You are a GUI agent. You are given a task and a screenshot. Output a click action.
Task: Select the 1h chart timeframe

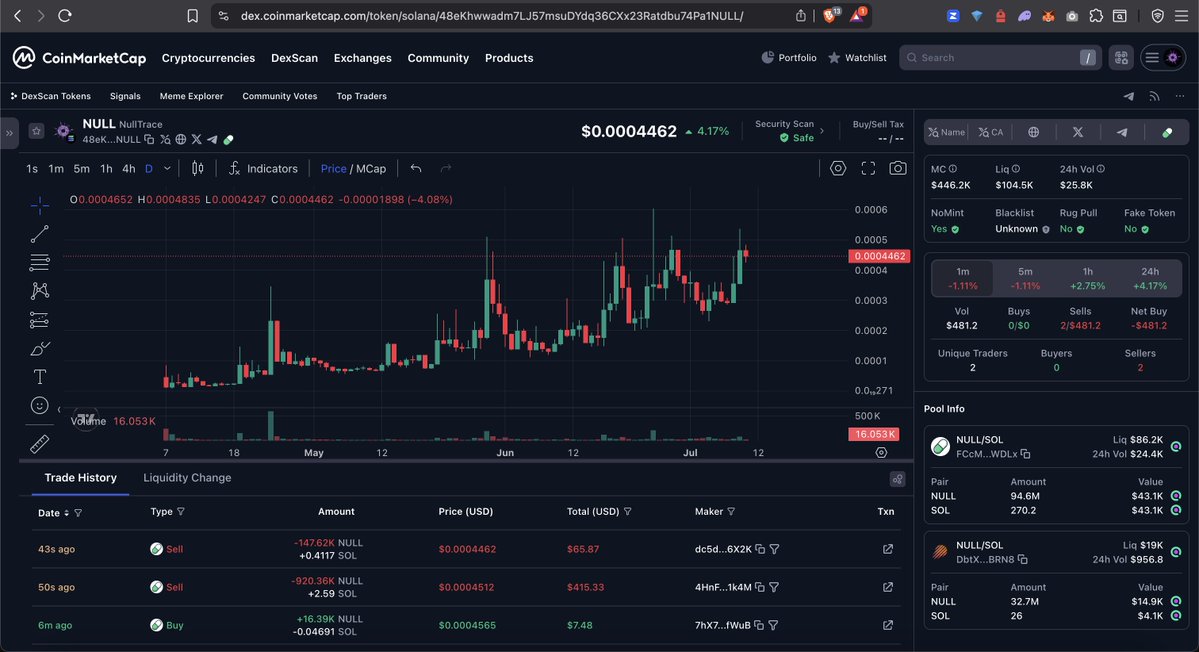pyautogui.click(x=106, y=169)
